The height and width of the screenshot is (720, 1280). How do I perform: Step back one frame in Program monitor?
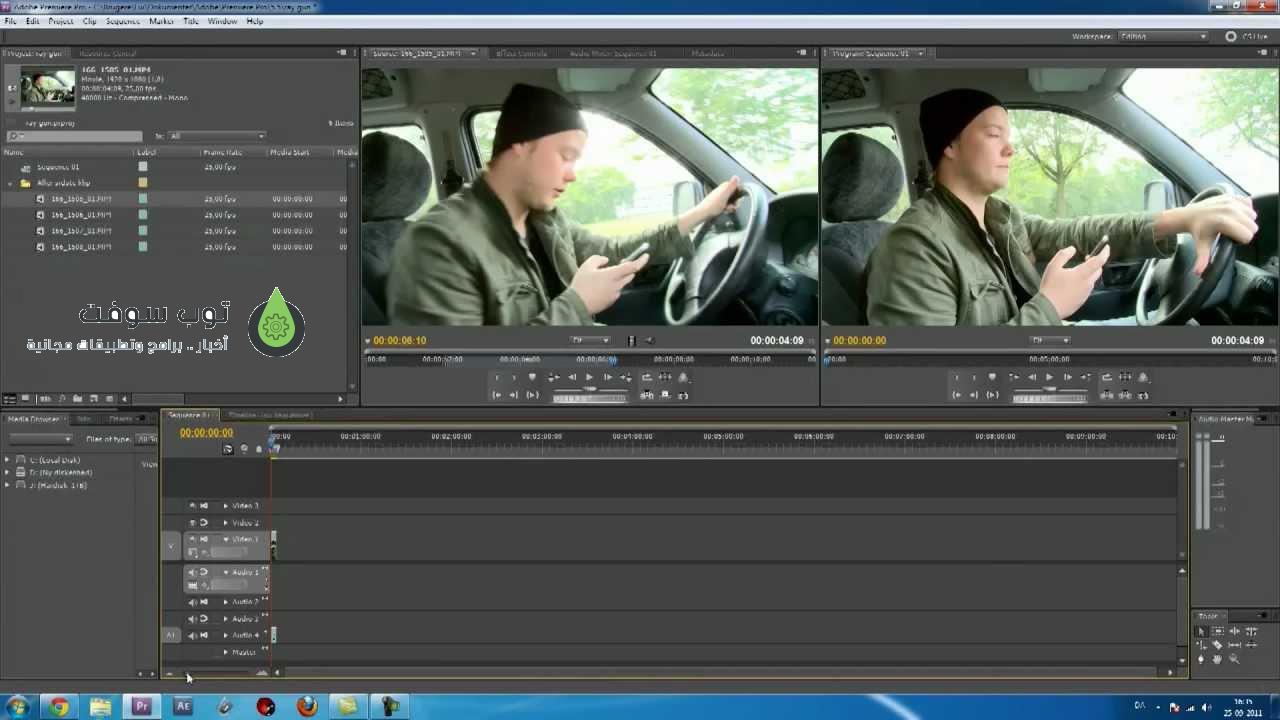[x=1031, y=377]
